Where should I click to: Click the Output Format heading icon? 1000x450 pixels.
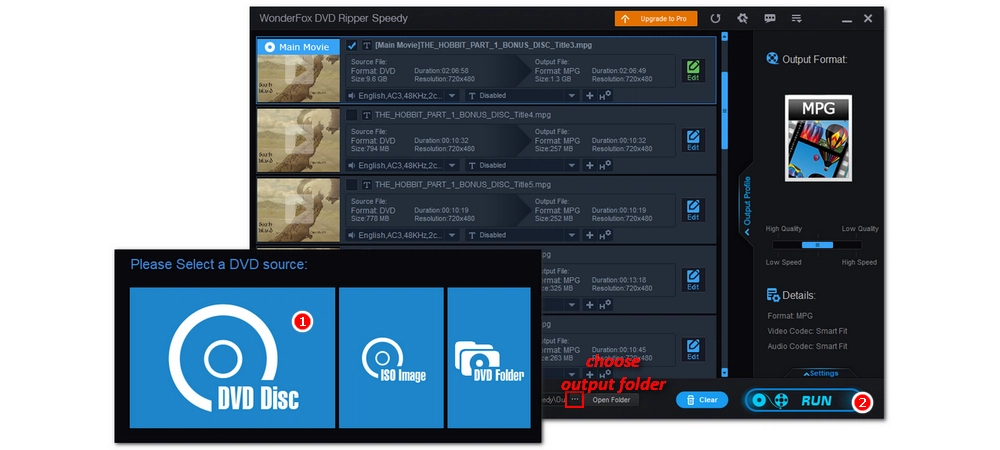click(x=772, y=59)
